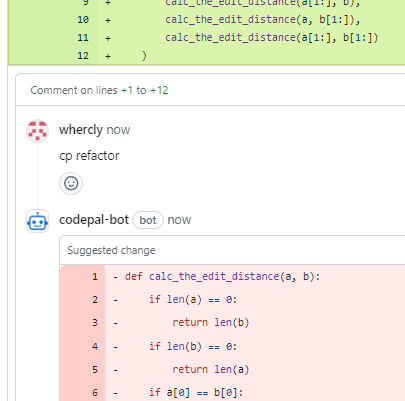The height and width of the screenshot is (401, 405).
Task: Open codepal-bot robot avatar
Action: [x=38, y=221]
